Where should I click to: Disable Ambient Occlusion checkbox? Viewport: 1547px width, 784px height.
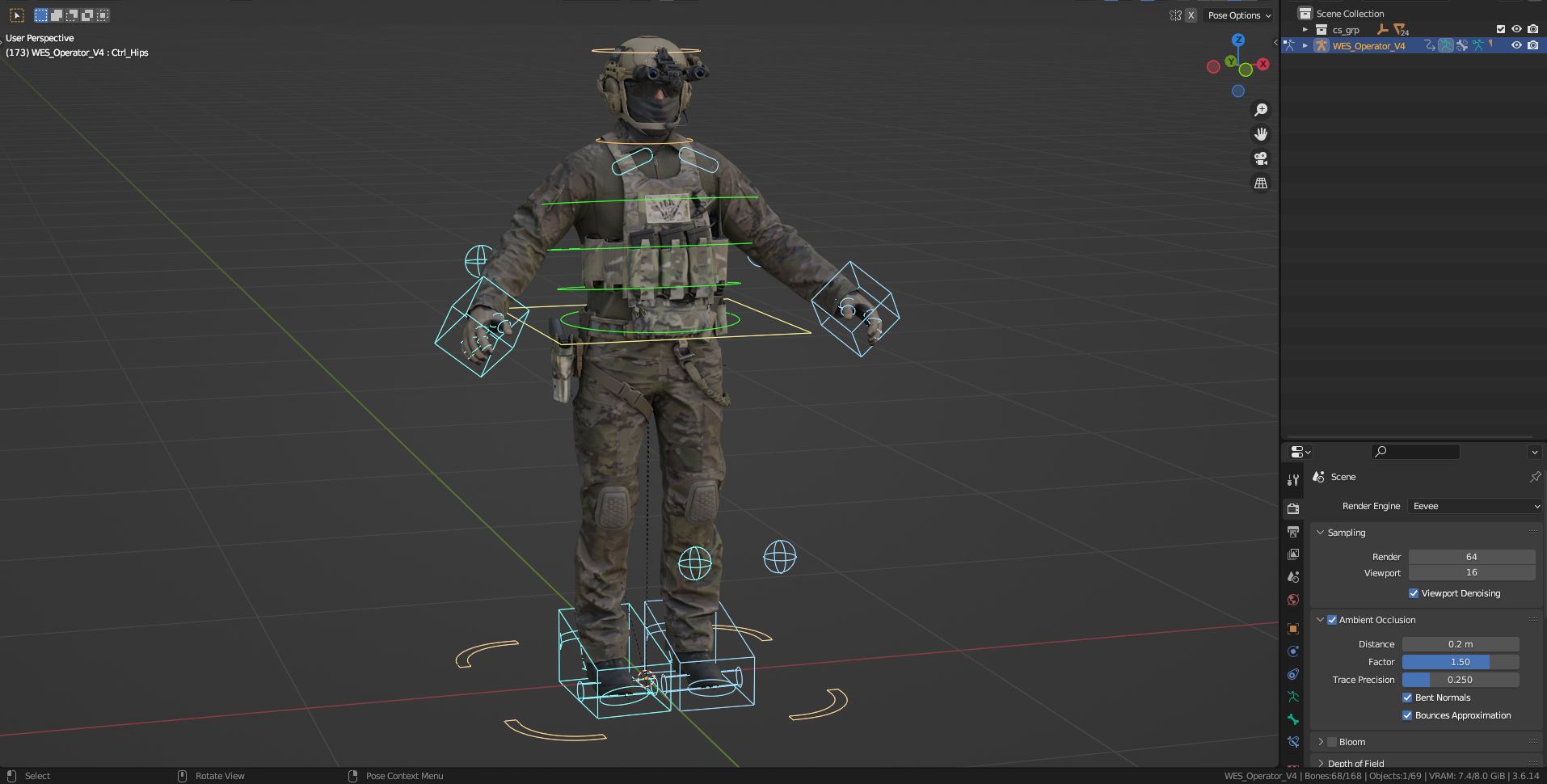pos(1332,620)
